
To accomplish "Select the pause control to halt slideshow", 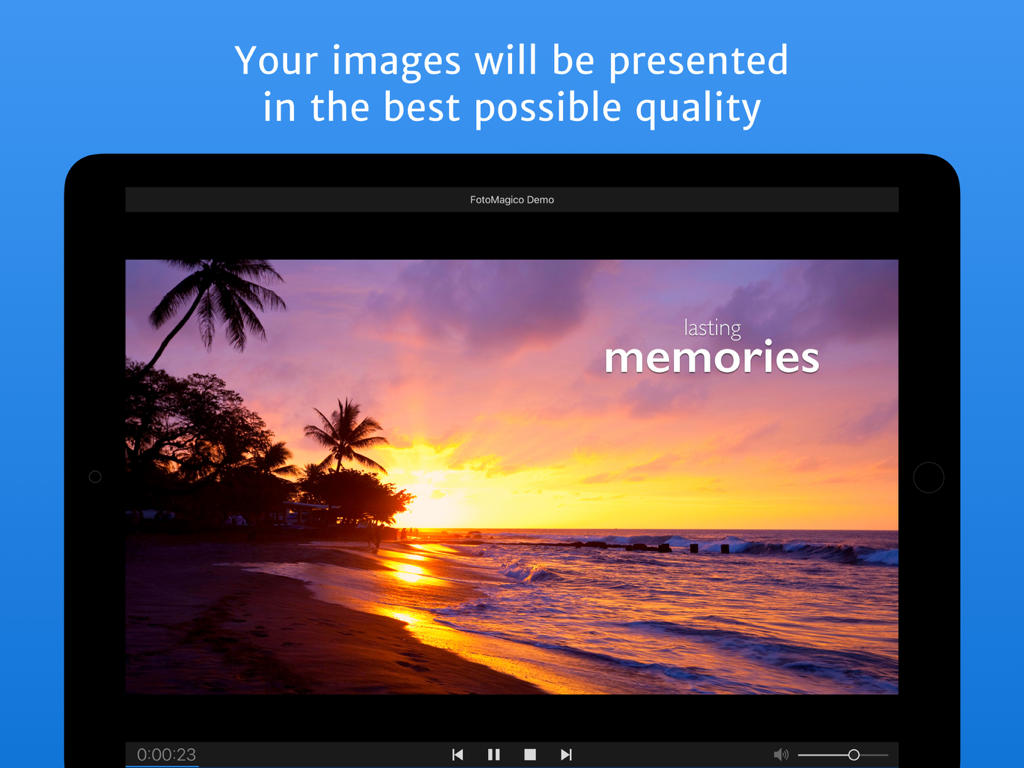I will 494,755.
